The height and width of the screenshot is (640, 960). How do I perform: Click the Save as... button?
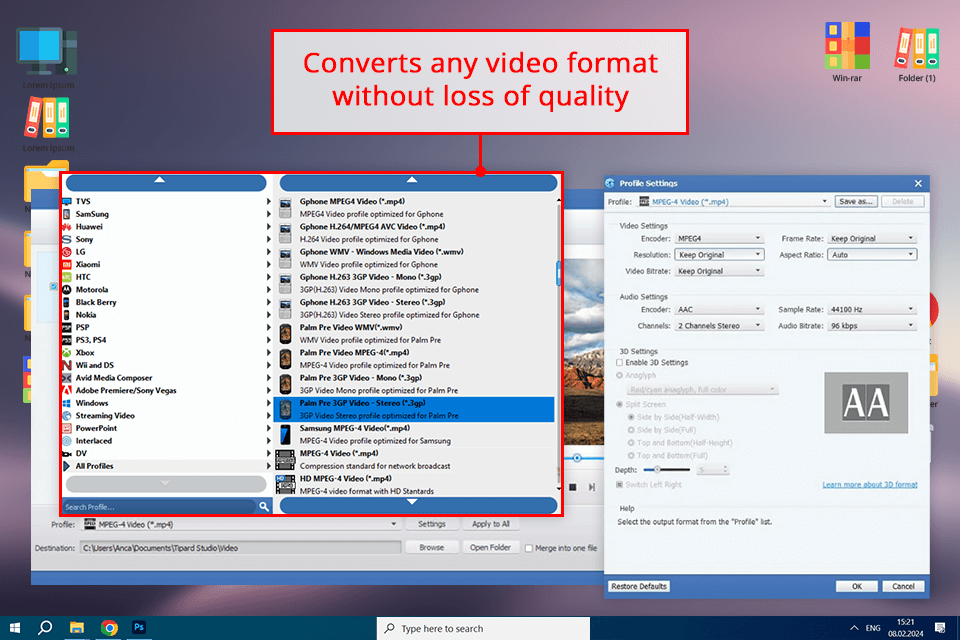point(856,201)
